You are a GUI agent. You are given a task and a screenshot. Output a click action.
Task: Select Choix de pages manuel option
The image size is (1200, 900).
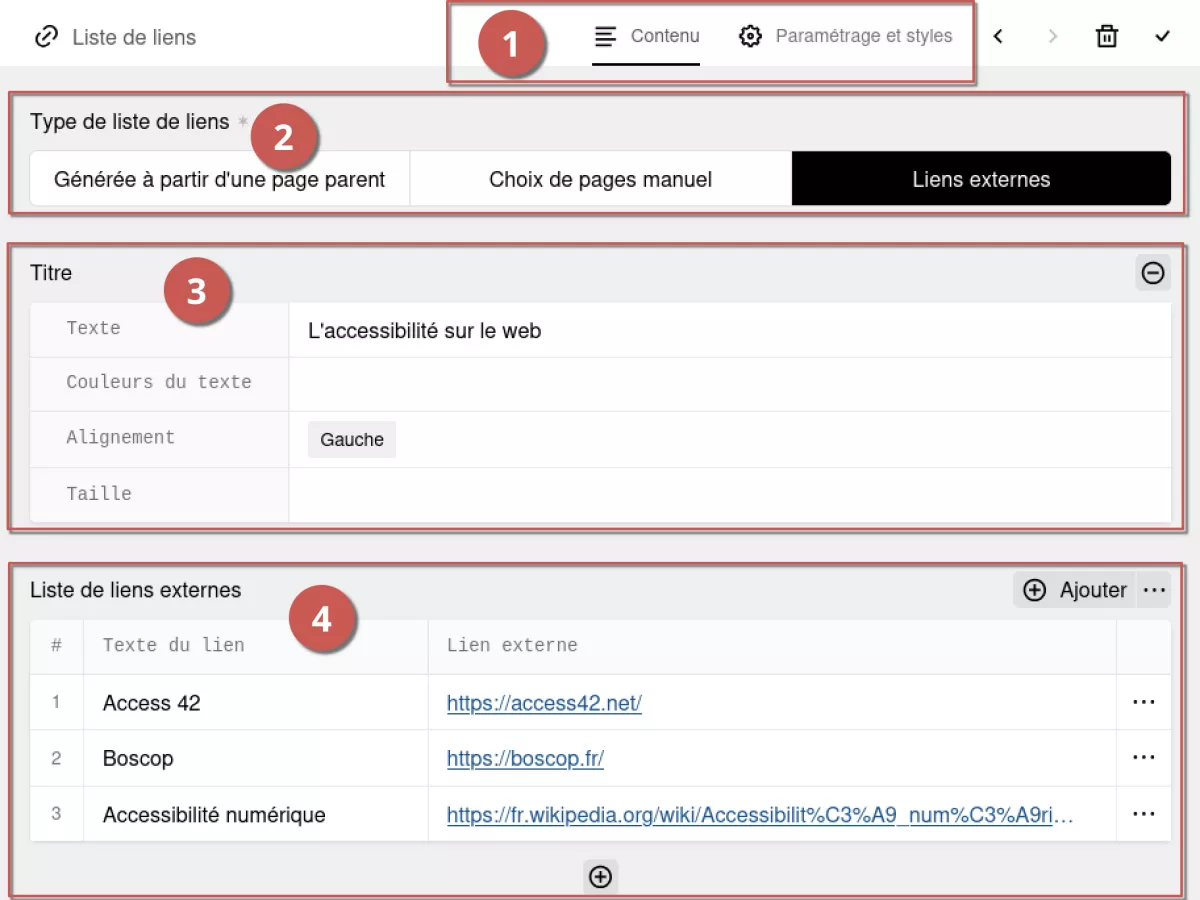point(601,179)
